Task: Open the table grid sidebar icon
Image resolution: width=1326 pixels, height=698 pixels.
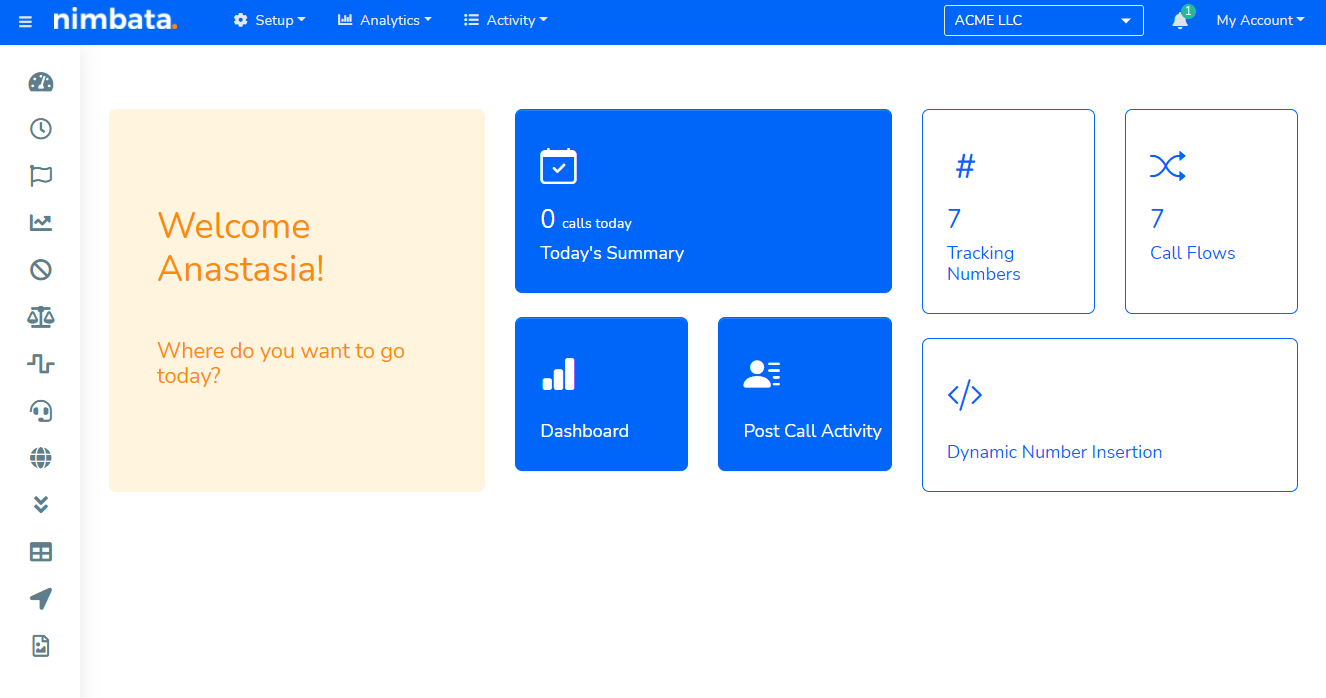Action: (41, 552)
